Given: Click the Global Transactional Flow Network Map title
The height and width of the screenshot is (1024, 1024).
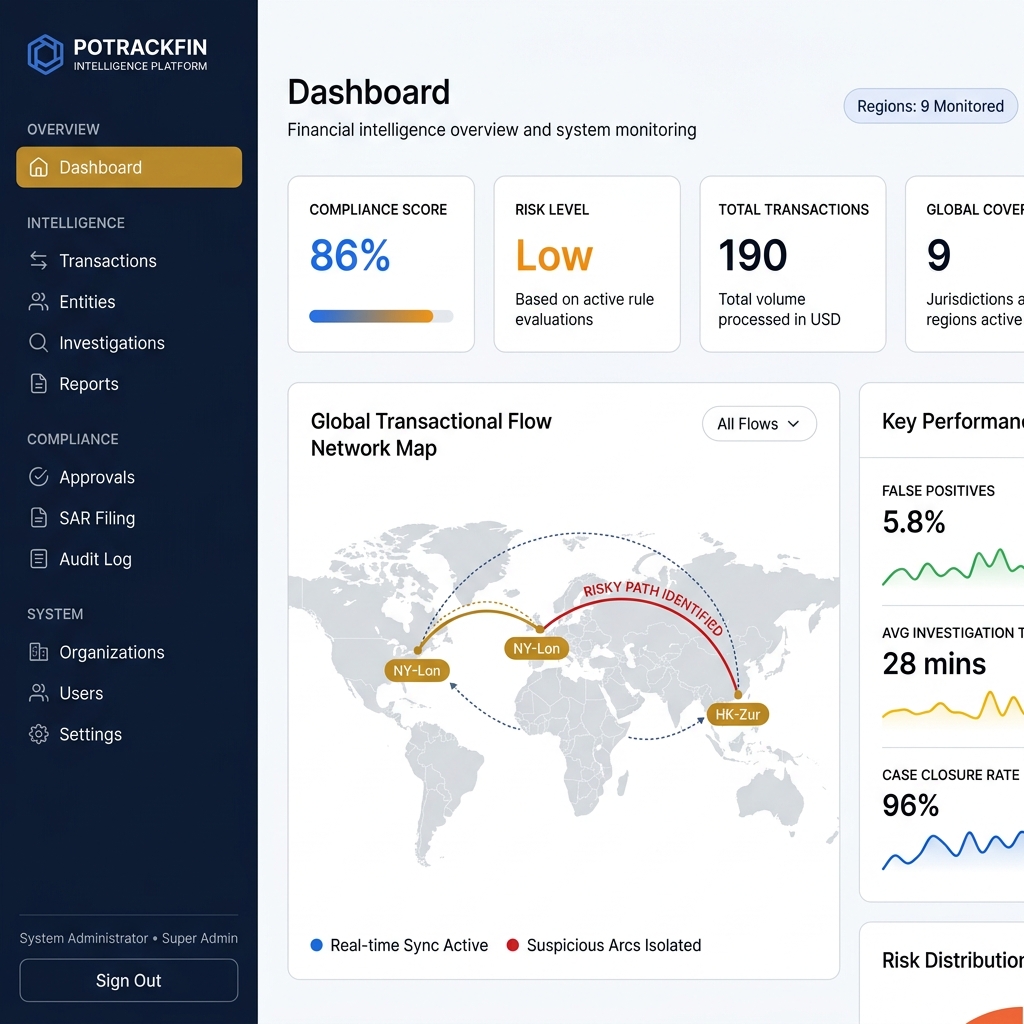Looking at the screenshot, I should click(x=431, y=434).
